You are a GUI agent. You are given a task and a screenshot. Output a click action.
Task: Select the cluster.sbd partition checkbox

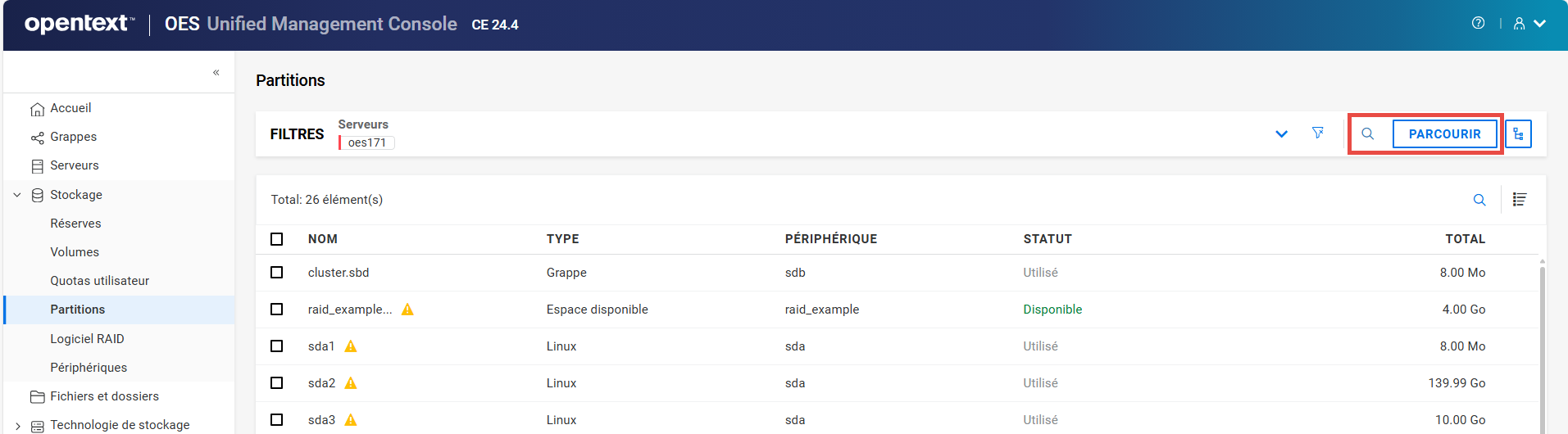click(277, 273)
